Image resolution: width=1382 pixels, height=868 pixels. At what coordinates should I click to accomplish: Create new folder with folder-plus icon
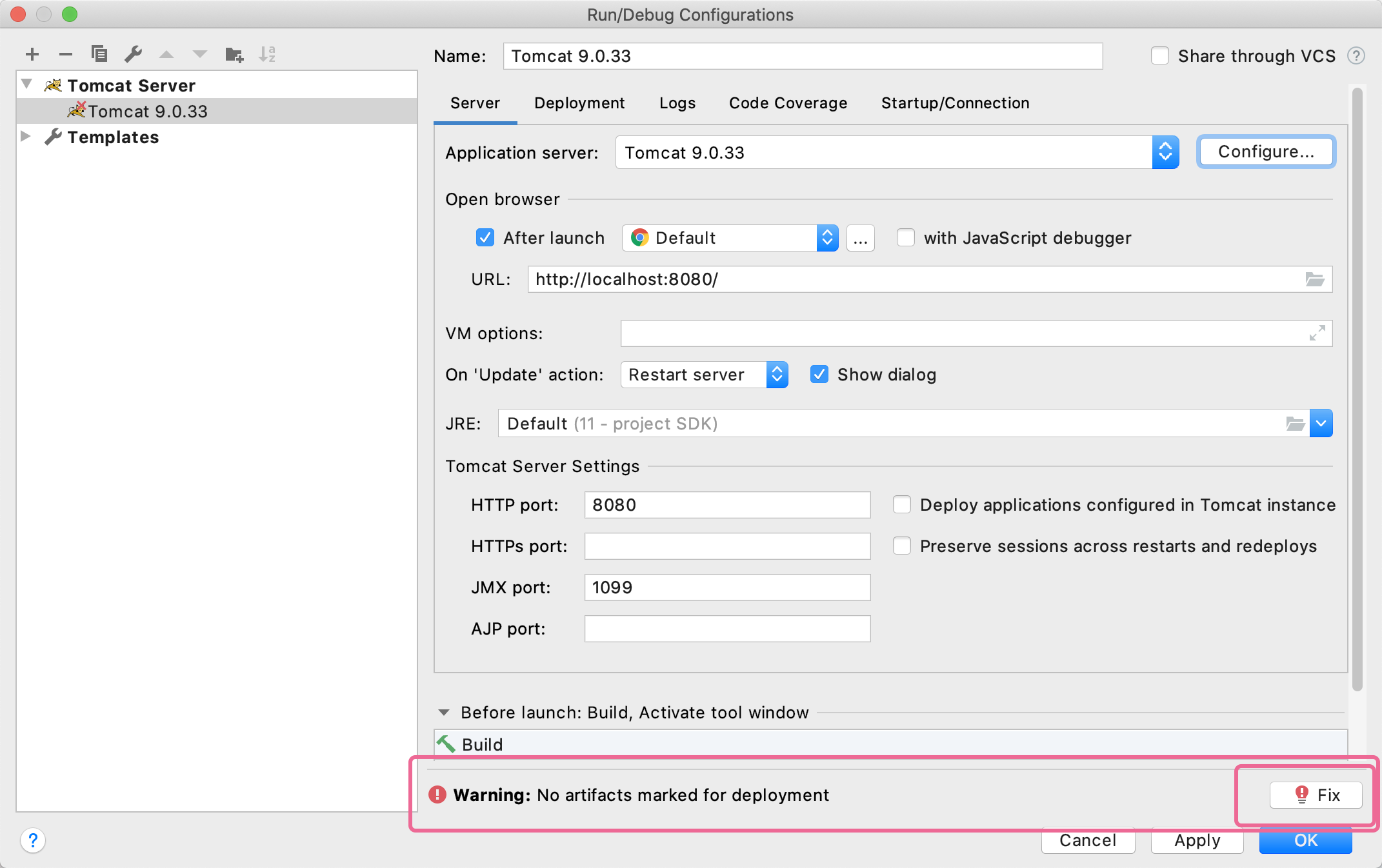[234, 54]
